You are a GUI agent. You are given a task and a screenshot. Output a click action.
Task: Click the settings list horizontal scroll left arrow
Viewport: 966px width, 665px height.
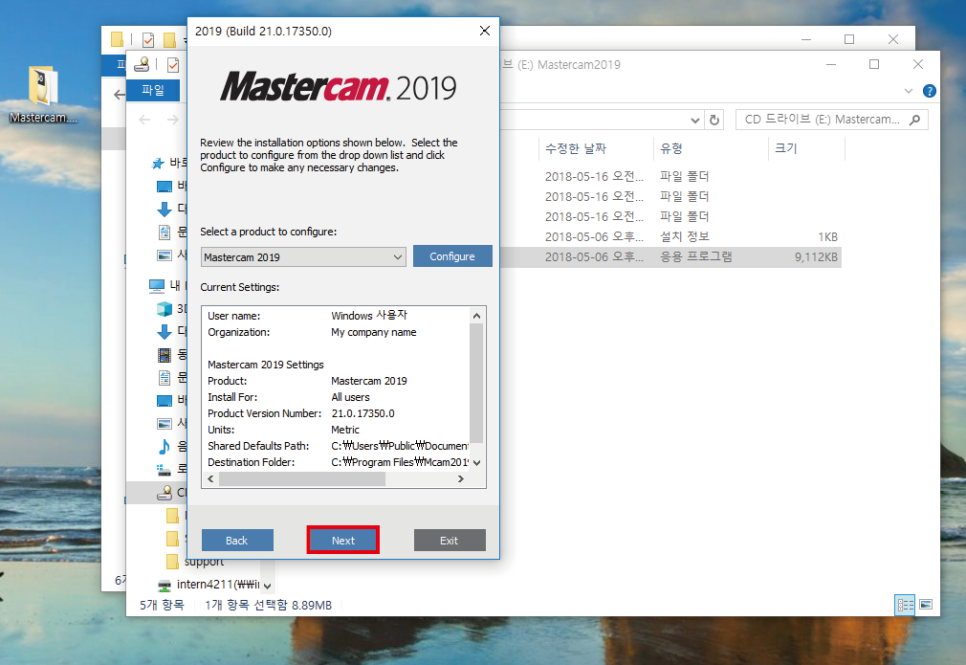pos(211,479)
